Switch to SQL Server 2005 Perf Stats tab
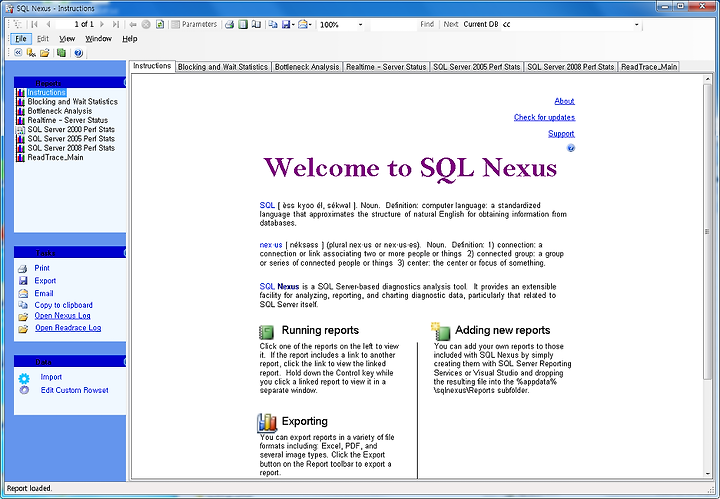Image resolution: width=720 pixels, height=499 pixels. [x=477, y=67]
